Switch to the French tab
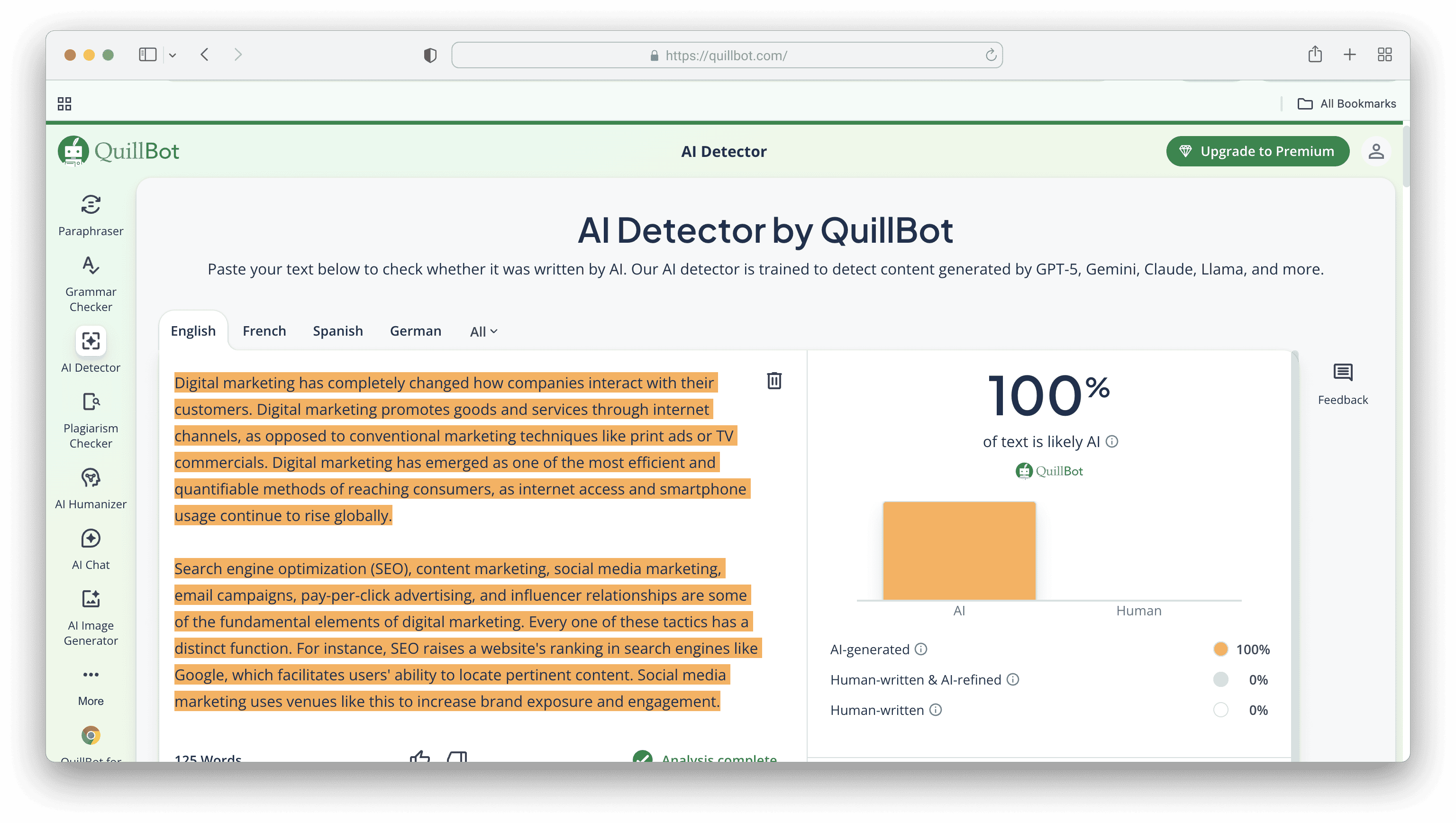This screenshot has height=823, width=1456. point(264,331)
